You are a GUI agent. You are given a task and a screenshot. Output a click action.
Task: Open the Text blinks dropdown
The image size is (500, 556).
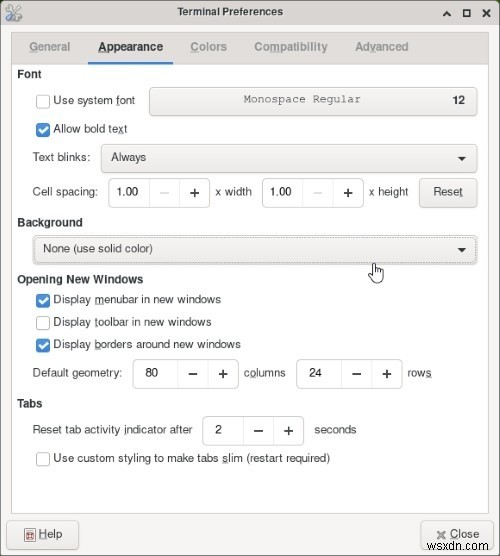pos(289,158)
